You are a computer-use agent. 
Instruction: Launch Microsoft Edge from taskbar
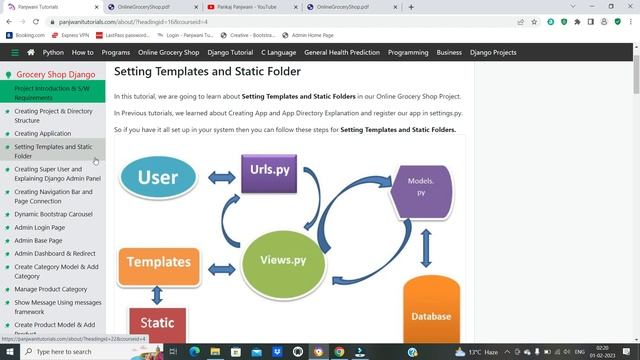coord(194,351)
